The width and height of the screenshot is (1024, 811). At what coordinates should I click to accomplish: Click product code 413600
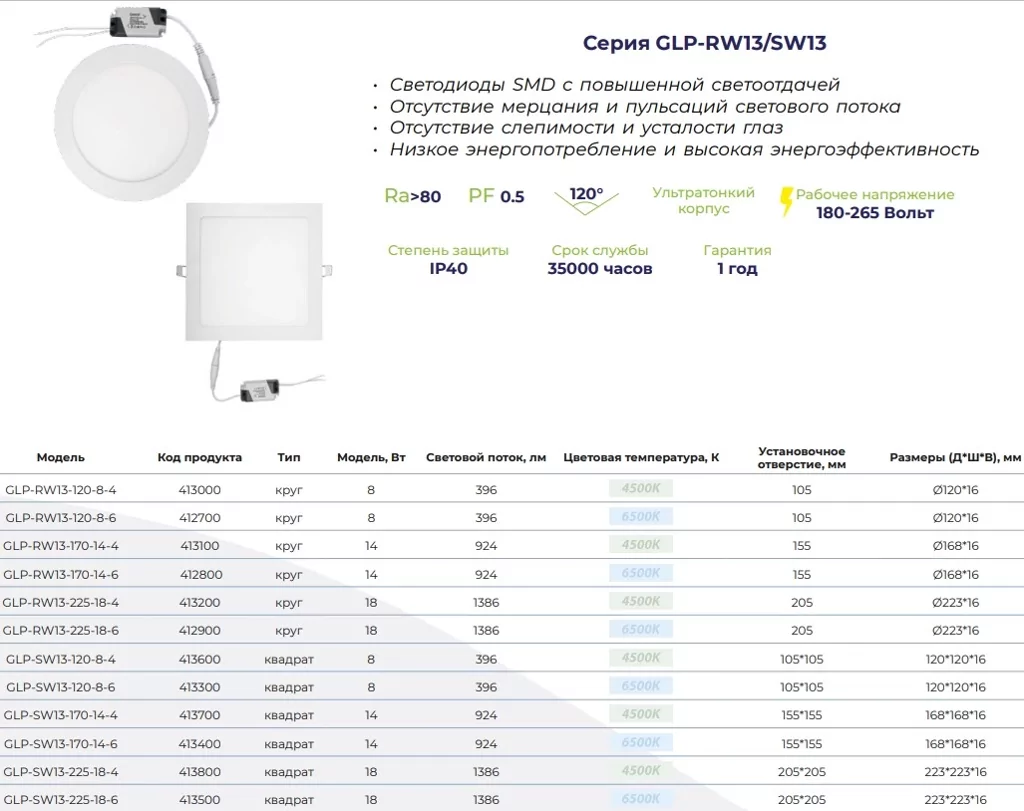200,659
